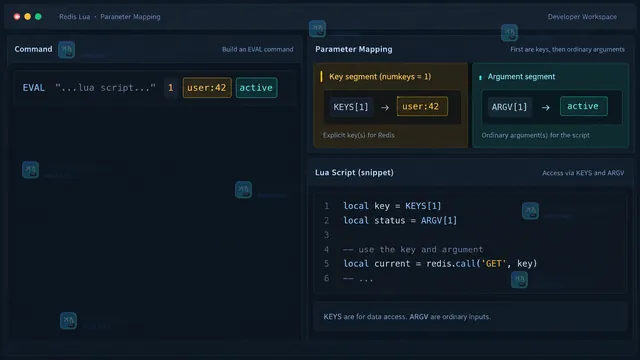Click code line 'local key = KEYS[1]'
This screenshot has width=640, height=360.
392,206
